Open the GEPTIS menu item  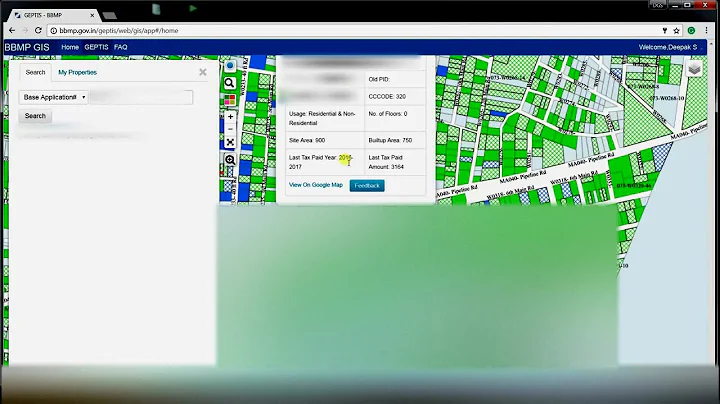pyautogui.click(x=96, y=47)
